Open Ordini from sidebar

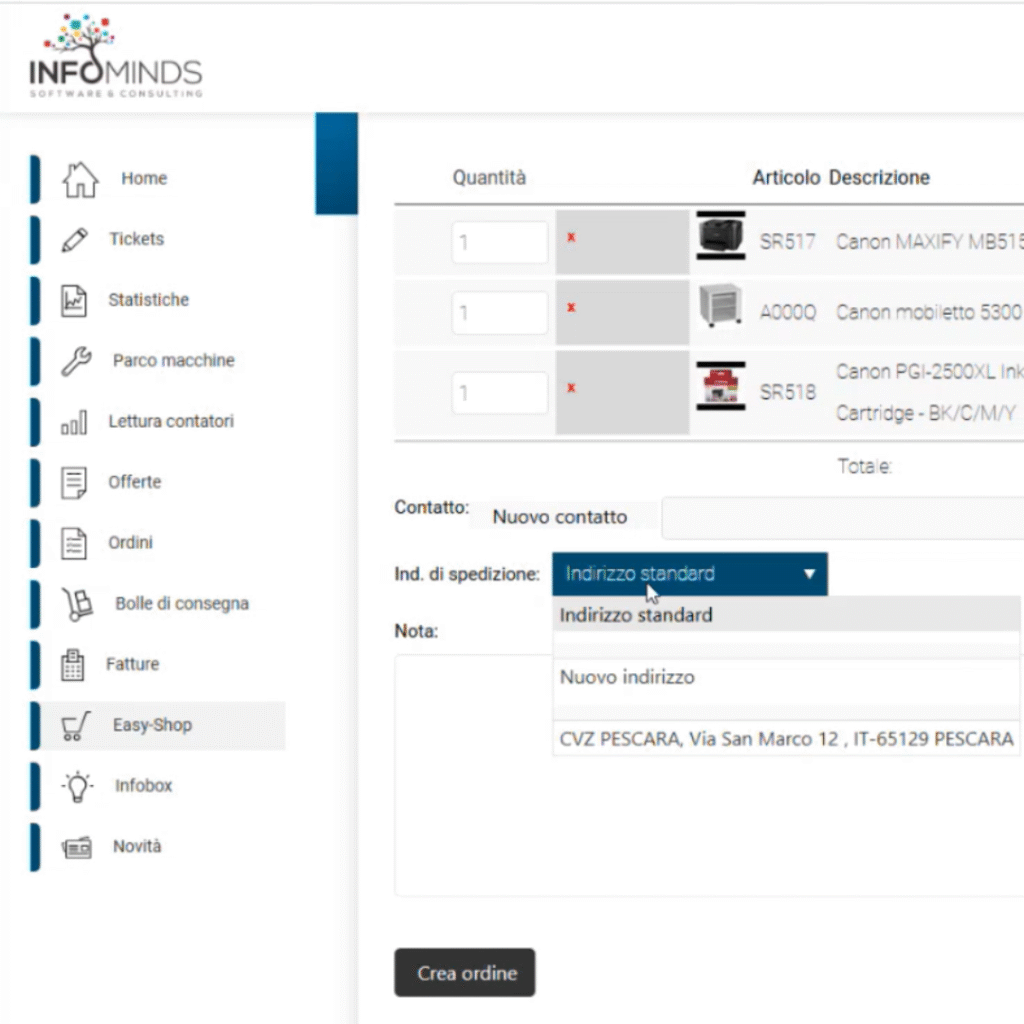click(x=131, y=543)
